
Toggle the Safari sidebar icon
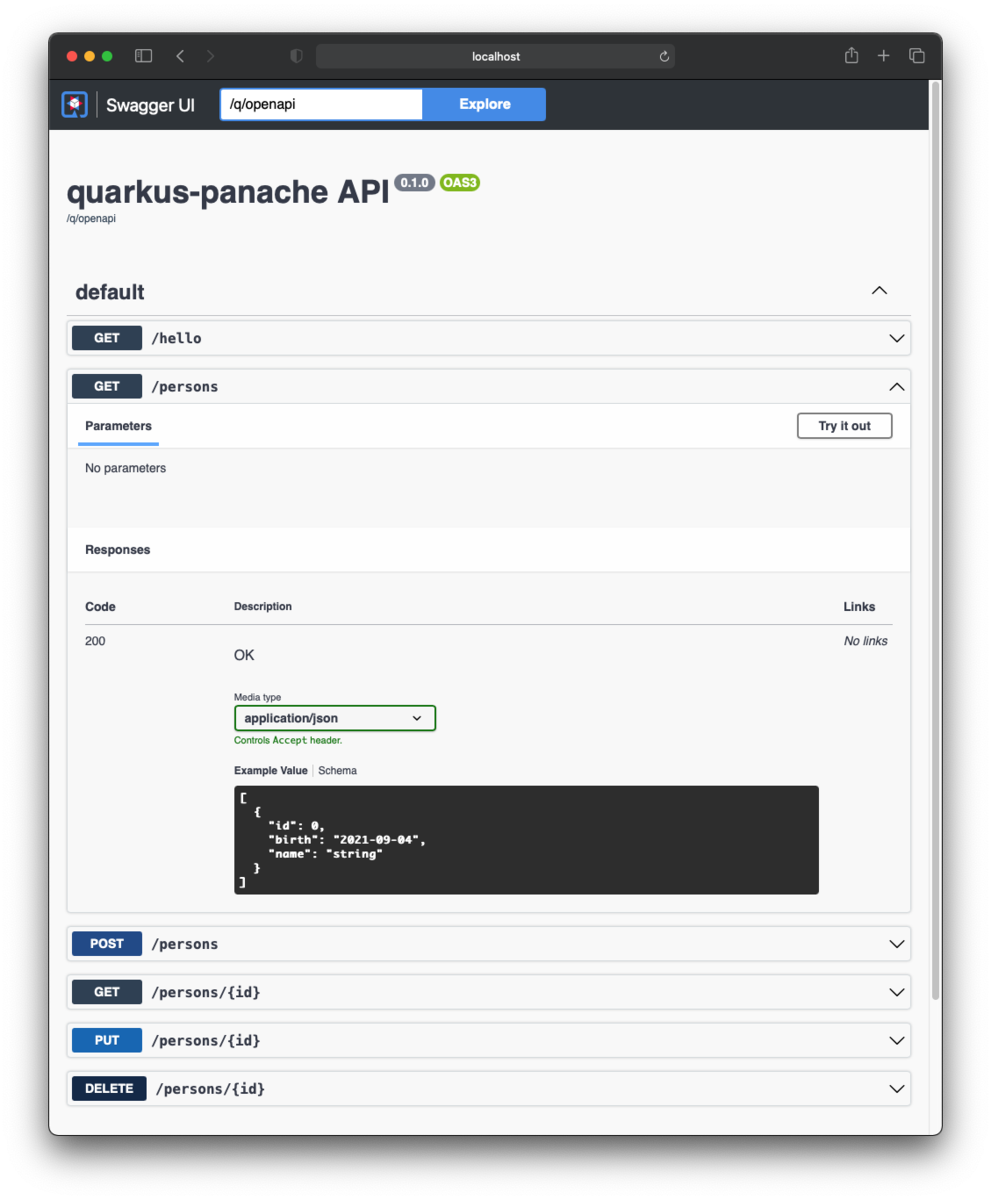point(144,56)
